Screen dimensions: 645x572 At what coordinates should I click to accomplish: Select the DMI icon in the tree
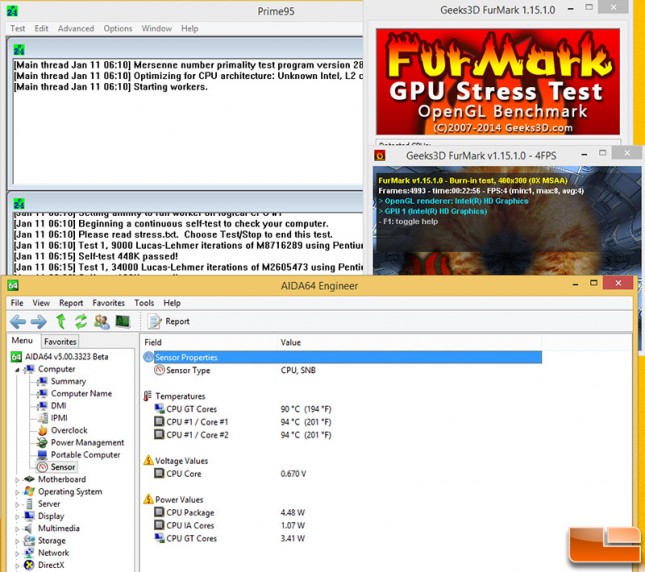pos(42,406)
